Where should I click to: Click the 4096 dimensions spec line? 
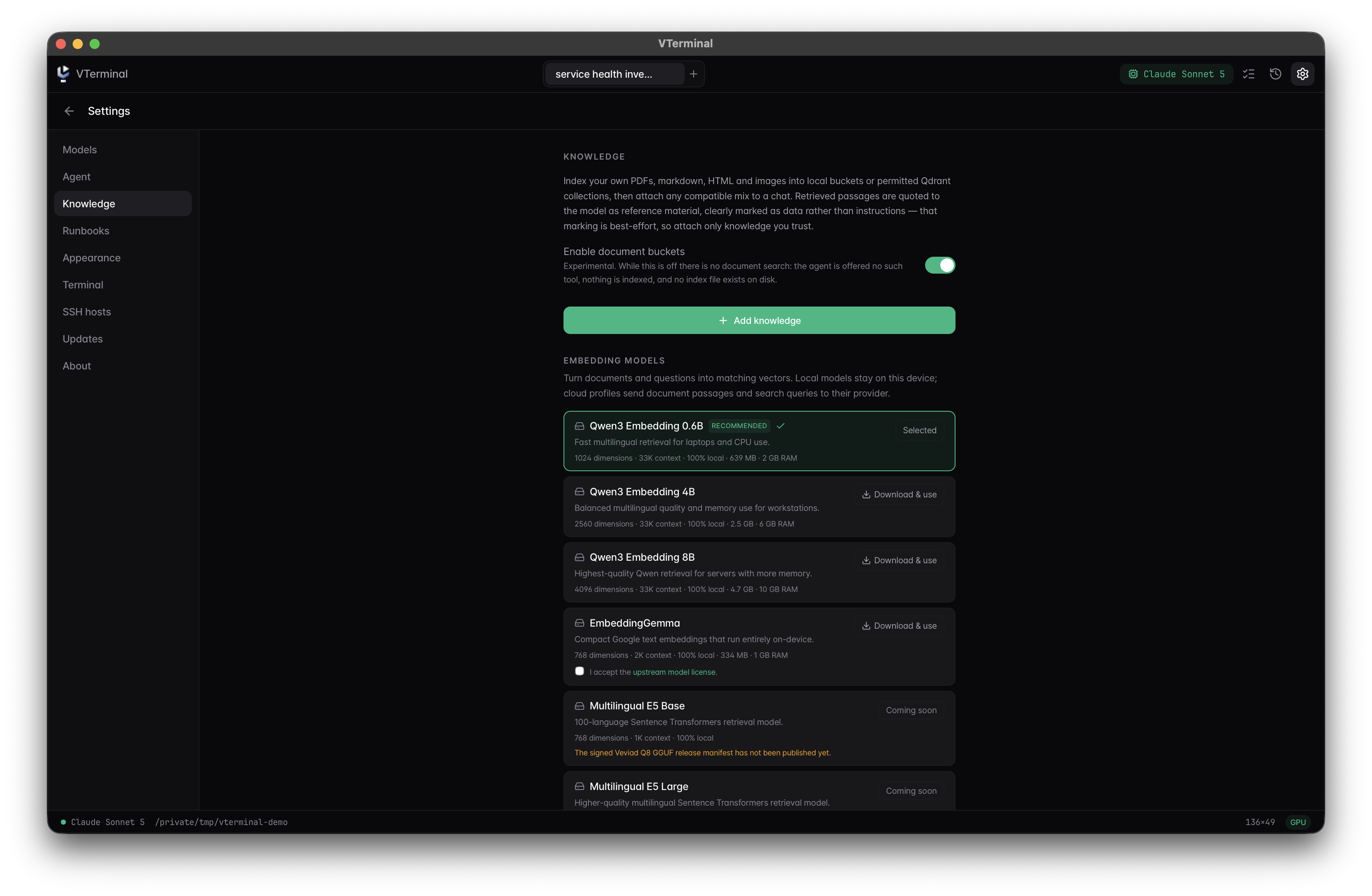[686, 589]
